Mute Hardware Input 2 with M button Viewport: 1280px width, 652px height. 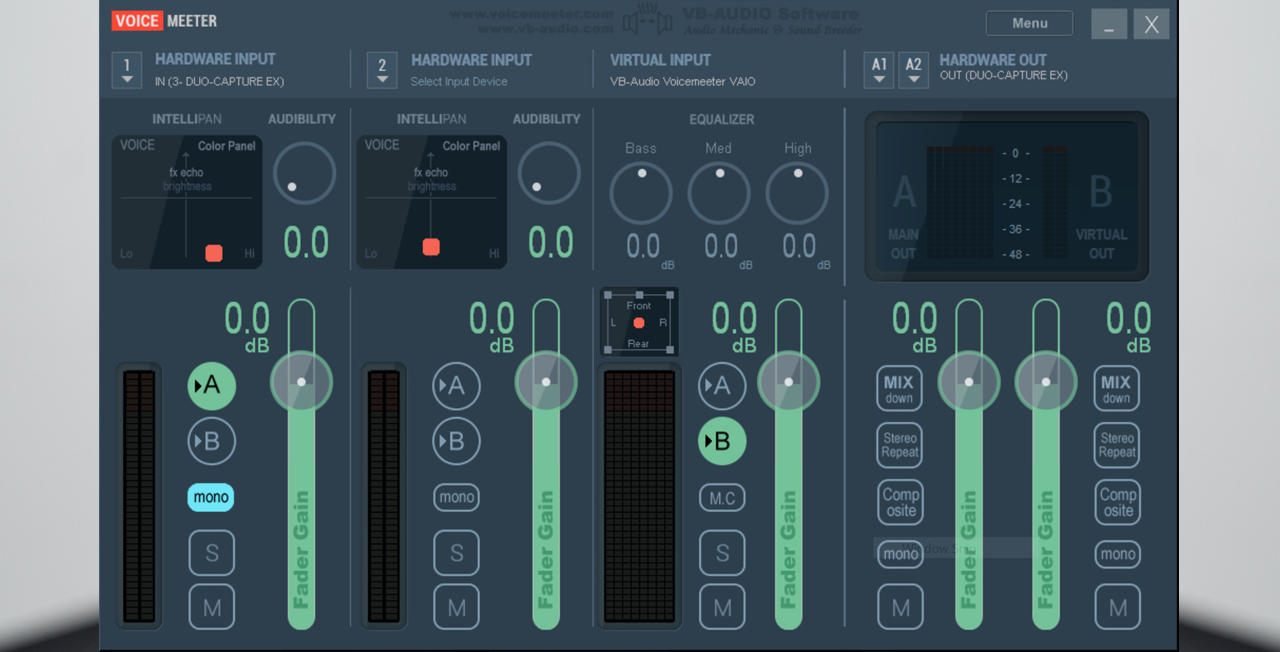(x=457, y=607)
